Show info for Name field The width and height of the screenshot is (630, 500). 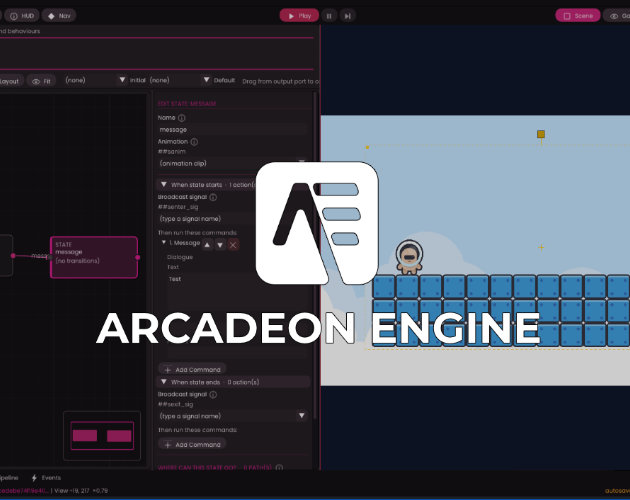[x=182, y=118]
